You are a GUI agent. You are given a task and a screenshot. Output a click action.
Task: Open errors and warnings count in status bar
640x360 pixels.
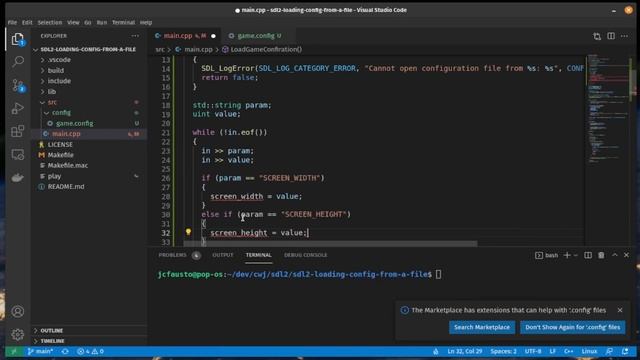(90, 351)
